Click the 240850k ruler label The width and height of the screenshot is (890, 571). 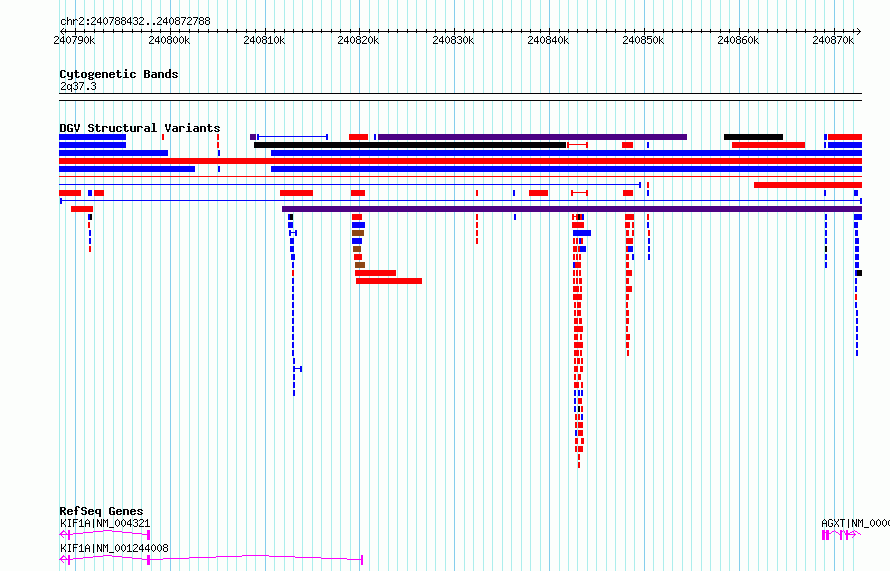(643, 40)
